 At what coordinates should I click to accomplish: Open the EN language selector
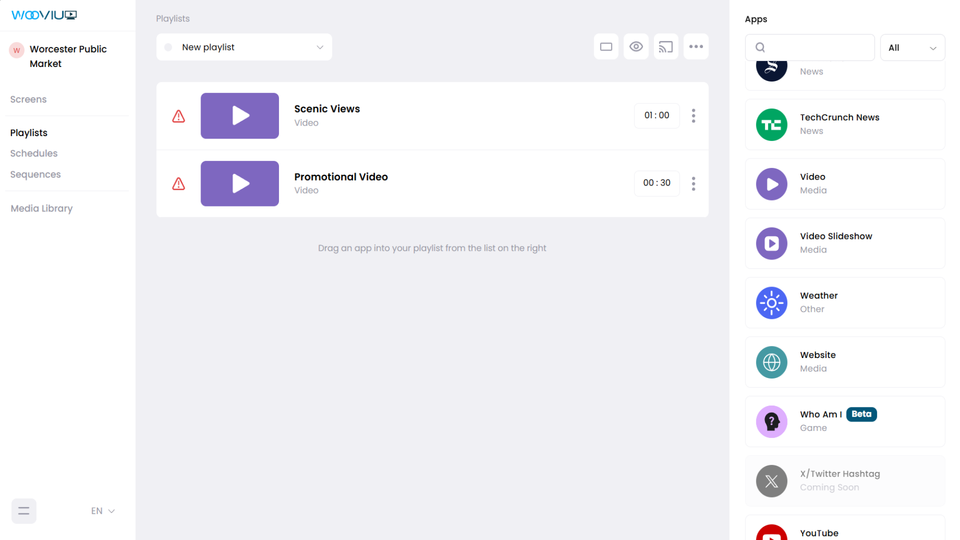102,511
